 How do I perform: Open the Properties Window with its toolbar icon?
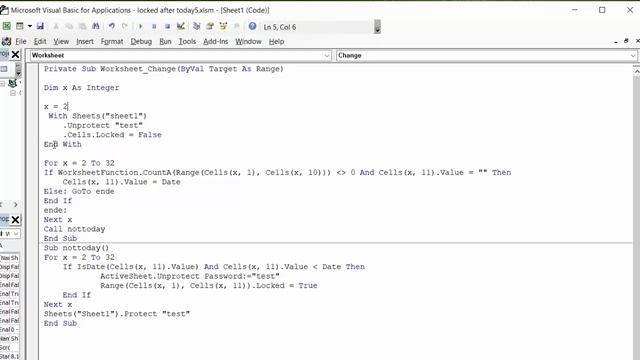click(x=210, y=27)
